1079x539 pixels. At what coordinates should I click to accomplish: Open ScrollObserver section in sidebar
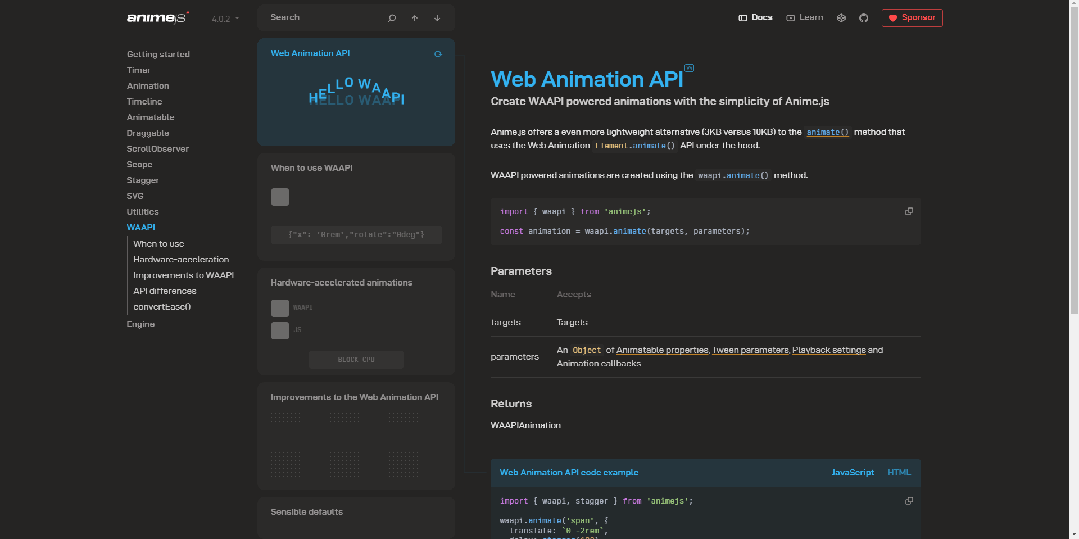[x=158, y=149]
